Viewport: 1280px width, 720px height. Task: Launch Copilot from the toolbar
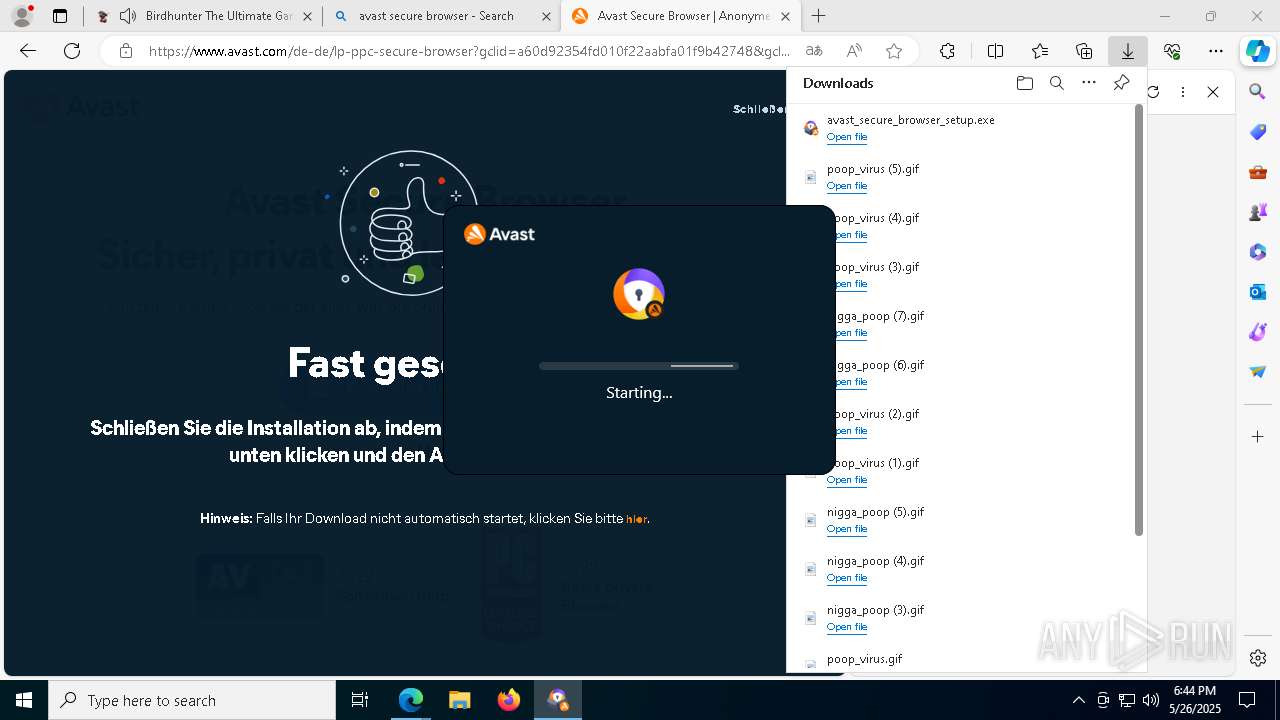(x=1258, y=51)
